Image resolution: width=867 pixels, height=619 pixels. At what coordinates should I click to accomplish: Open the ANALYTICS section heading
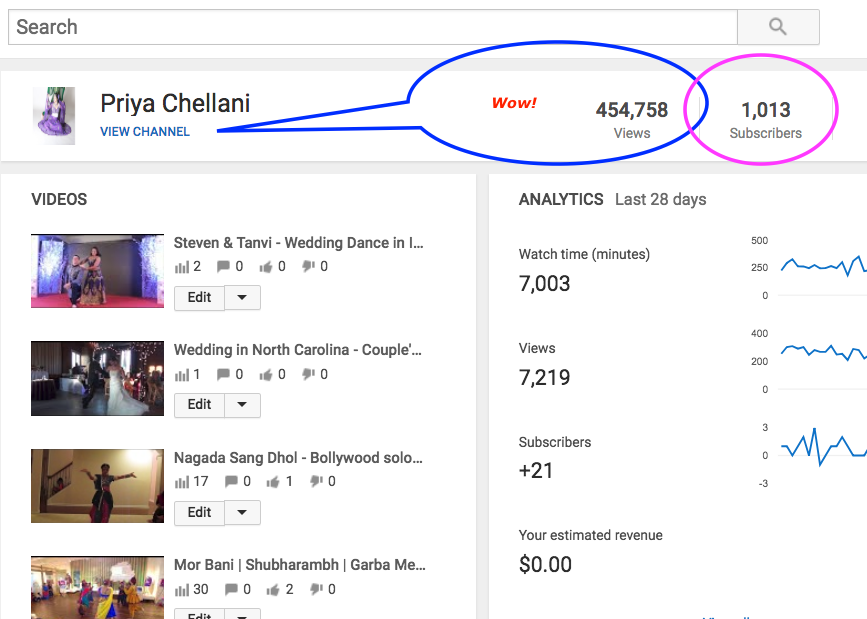(561, 199)
